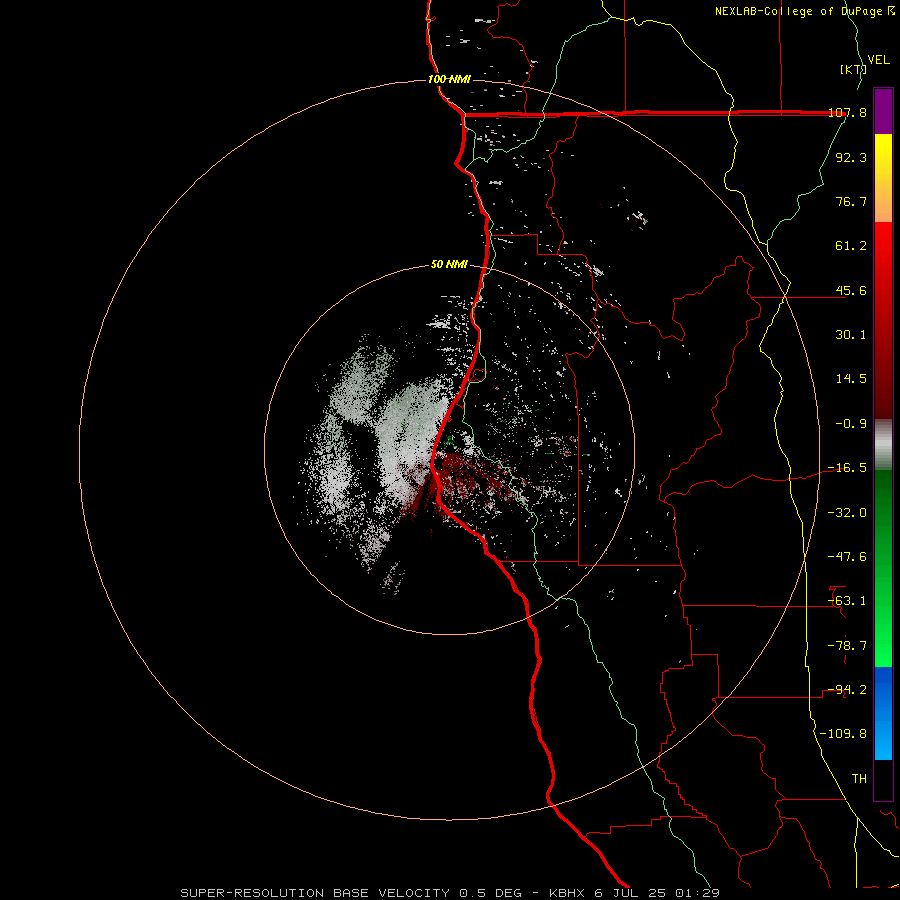Viewport: 900px width, 900px height.
Task: Click the 76.7 velocity scale value
Action: pyautogui.click(x=851, y=201)
